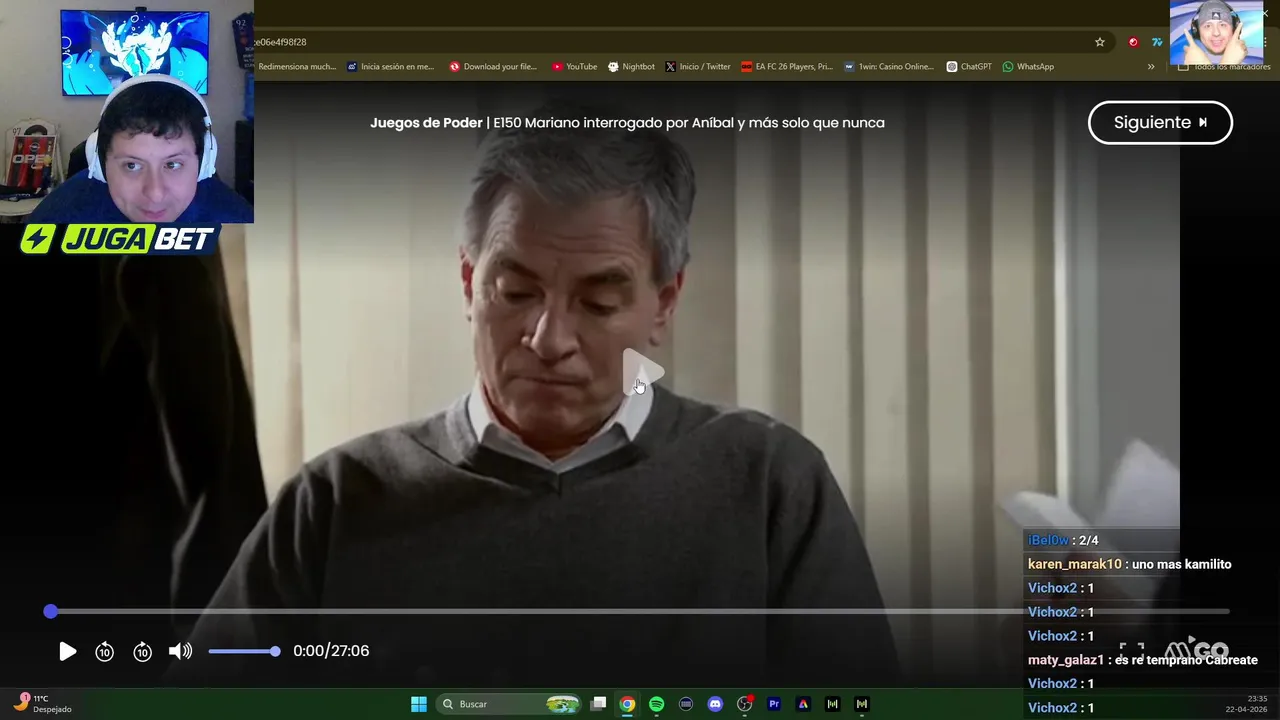Image resolution: width=1280 pixels, height=720 pixels.
Task: Skip forward 10 seconds
Action: click(x=142, y=651)
